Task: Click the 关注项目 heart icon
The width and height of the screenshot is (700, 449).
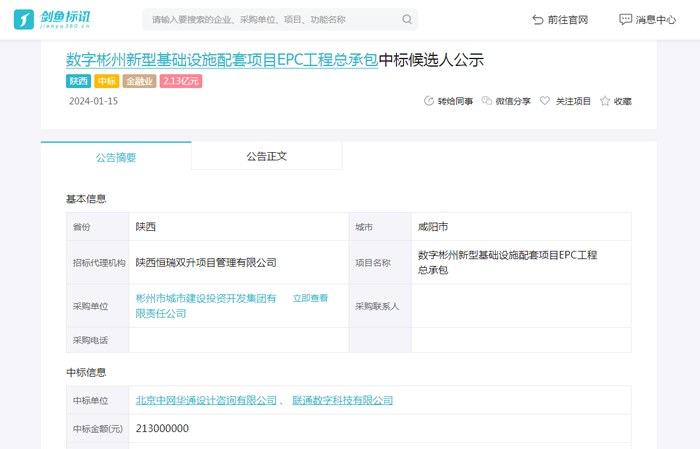Action: (545, 101)
